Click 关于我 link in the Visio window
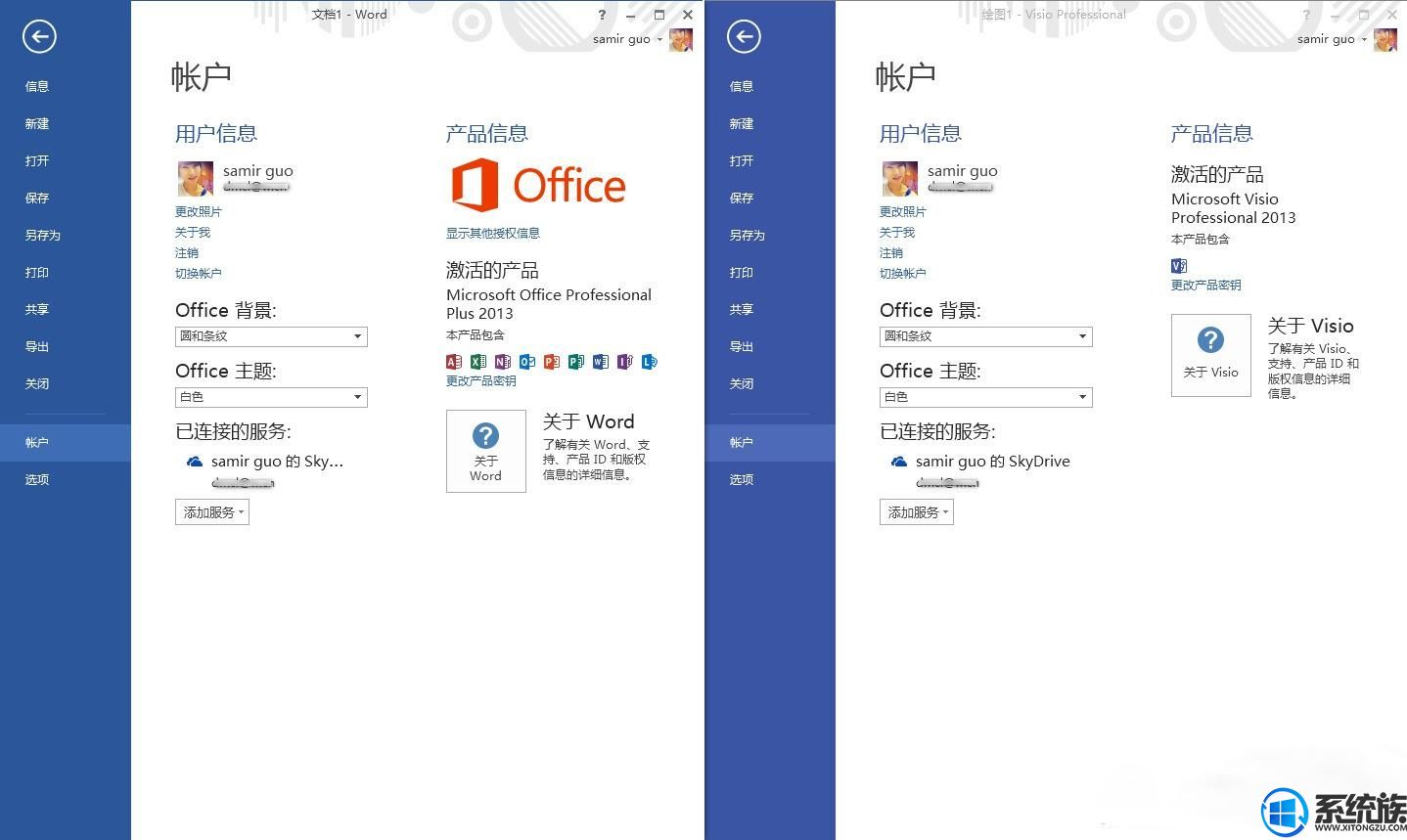1407x840 pixels. point(897,232)
